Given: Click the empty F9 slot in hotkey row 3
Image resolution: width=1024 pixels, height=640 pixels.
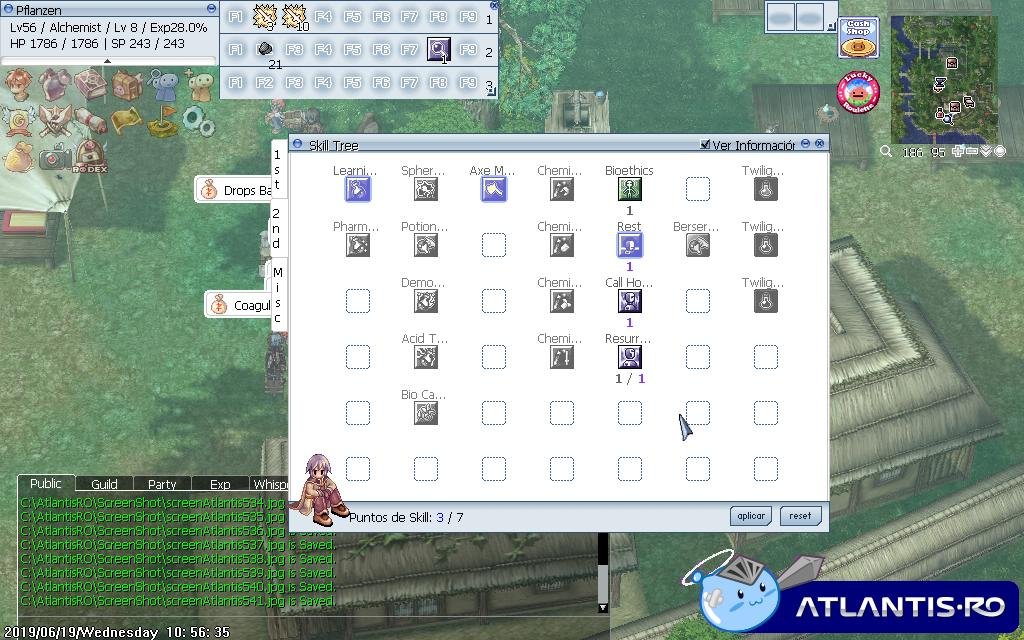Looking at the screenshot, I should (468, 82).
